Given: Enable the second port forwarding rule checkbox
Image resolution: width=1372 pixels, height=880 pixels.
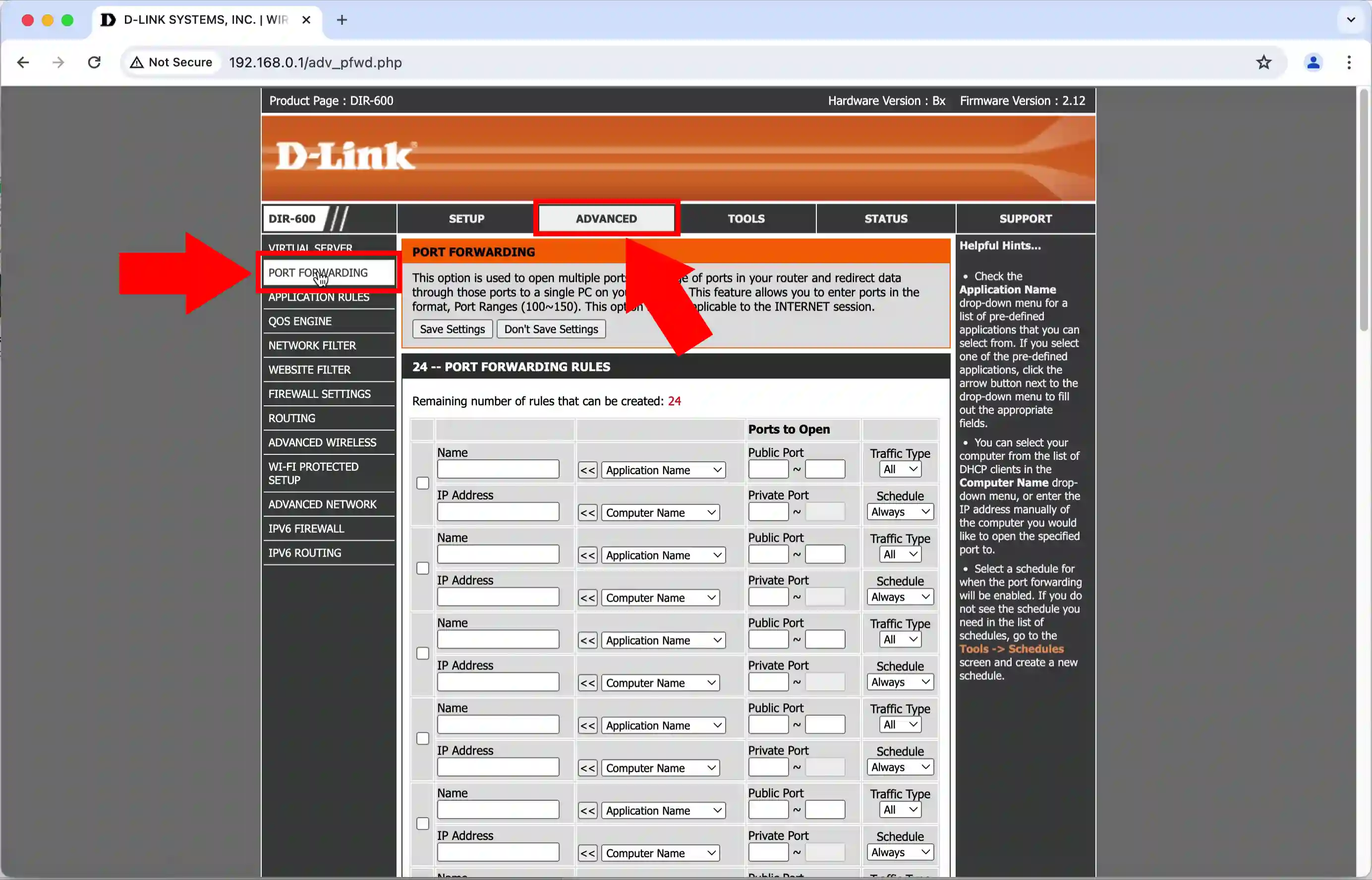Looking at the screenshot, I should tap(422, 568).
